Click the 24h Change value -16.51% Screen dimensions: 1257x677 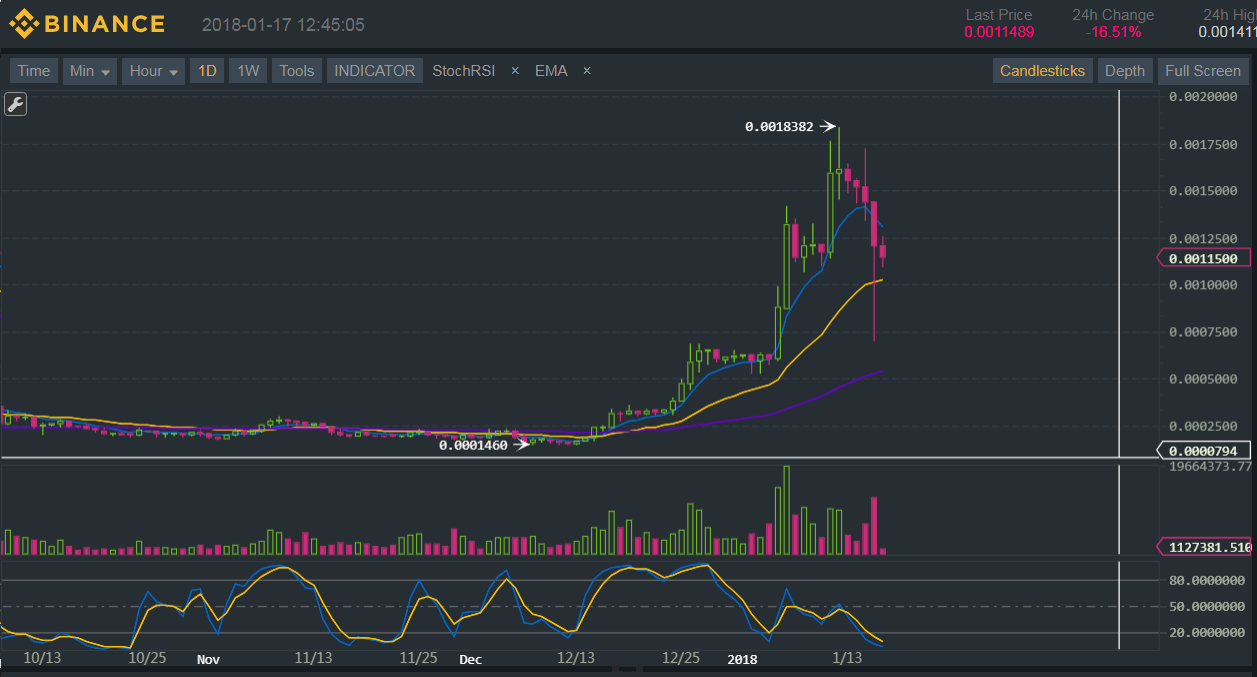click(1113, 32)
